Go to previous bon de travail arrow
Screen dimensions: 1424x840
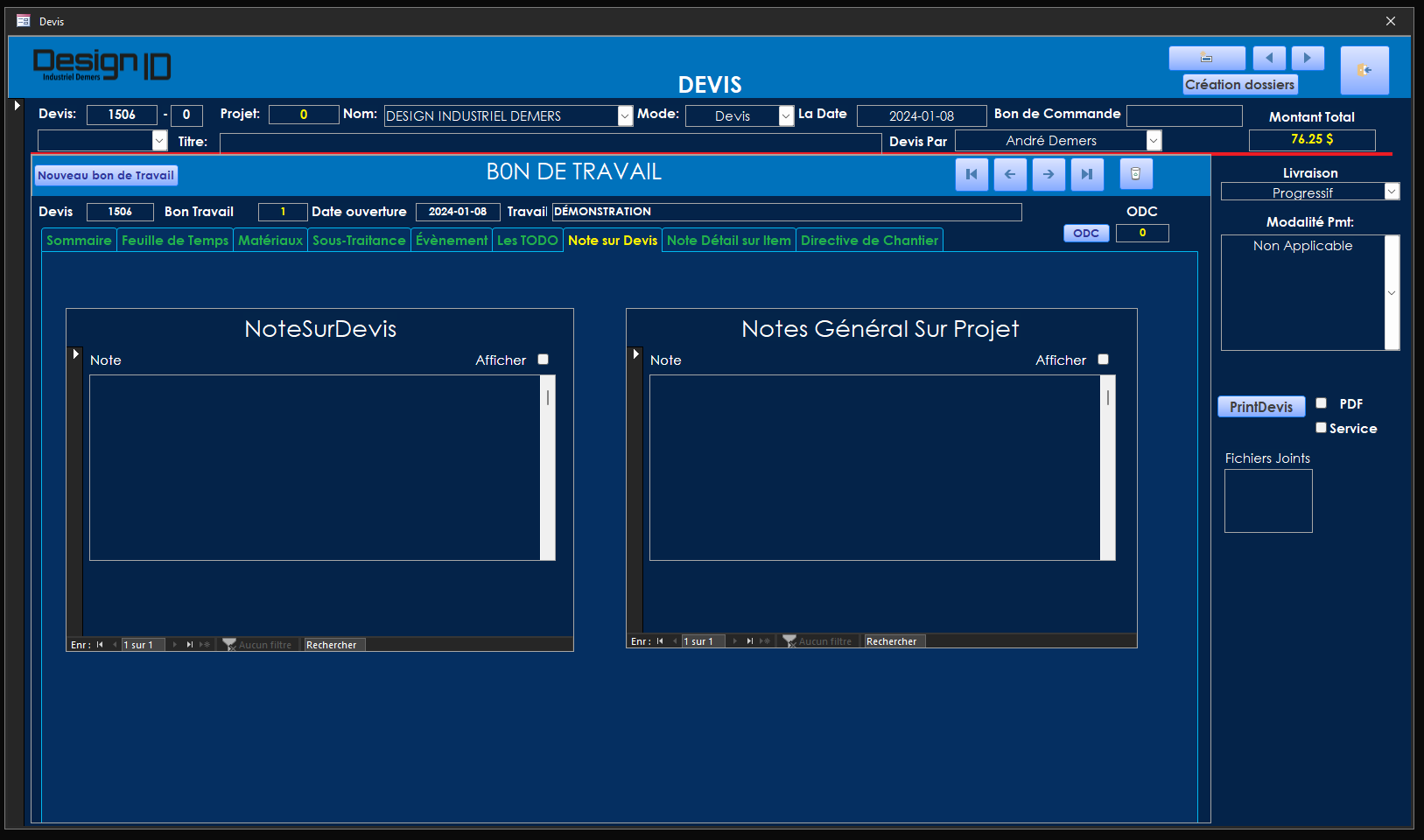click(x=1010, y=174)
